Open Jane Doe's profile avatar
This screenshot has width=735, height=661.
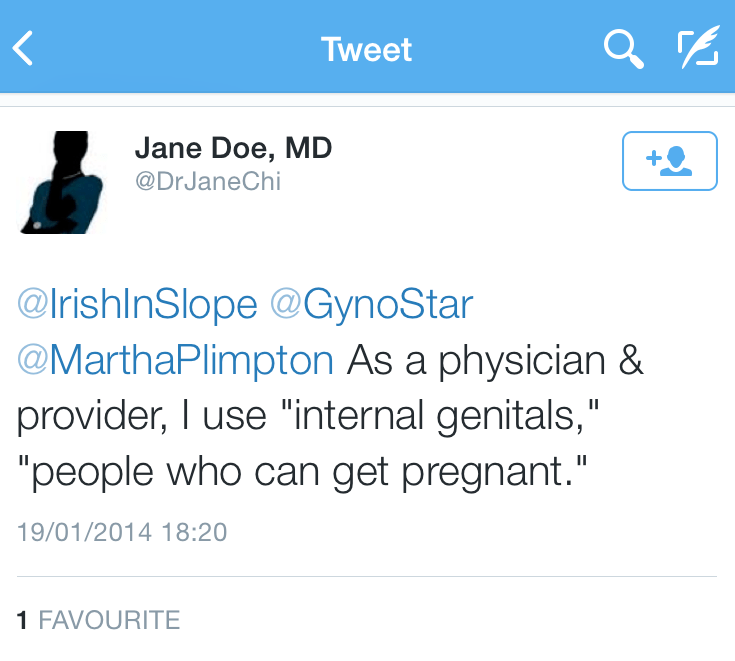[61, 182]
